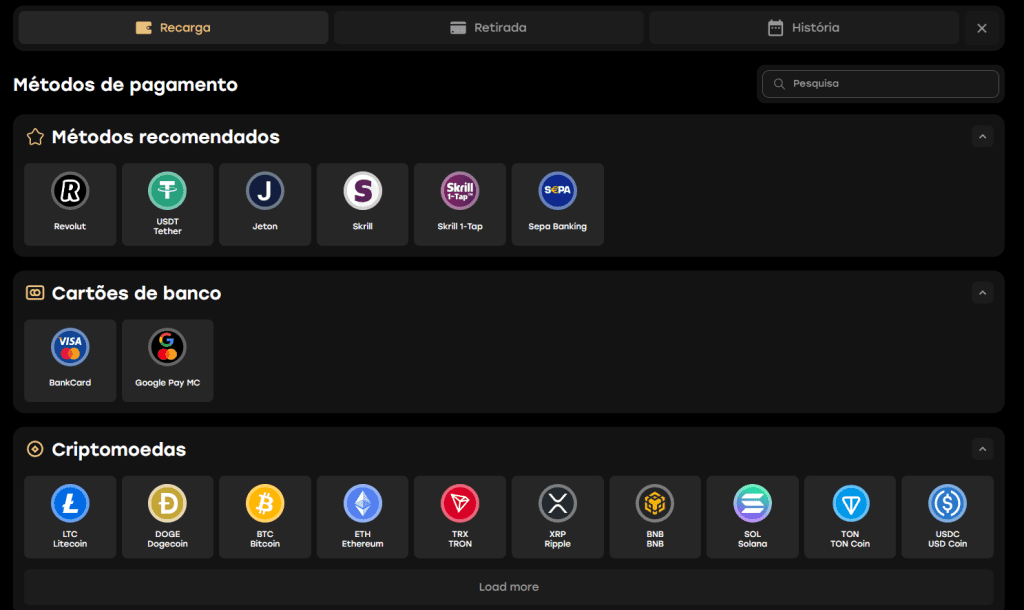This screenshot has height=610, width=1024.
Task: Choose Google Pay MC payment method
Action: [x=167, y=361]
